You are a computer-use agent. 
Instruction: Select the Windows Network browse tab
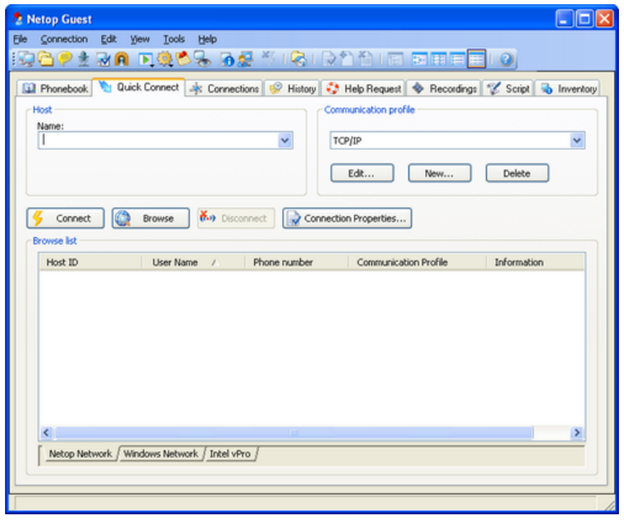[160, 454]
